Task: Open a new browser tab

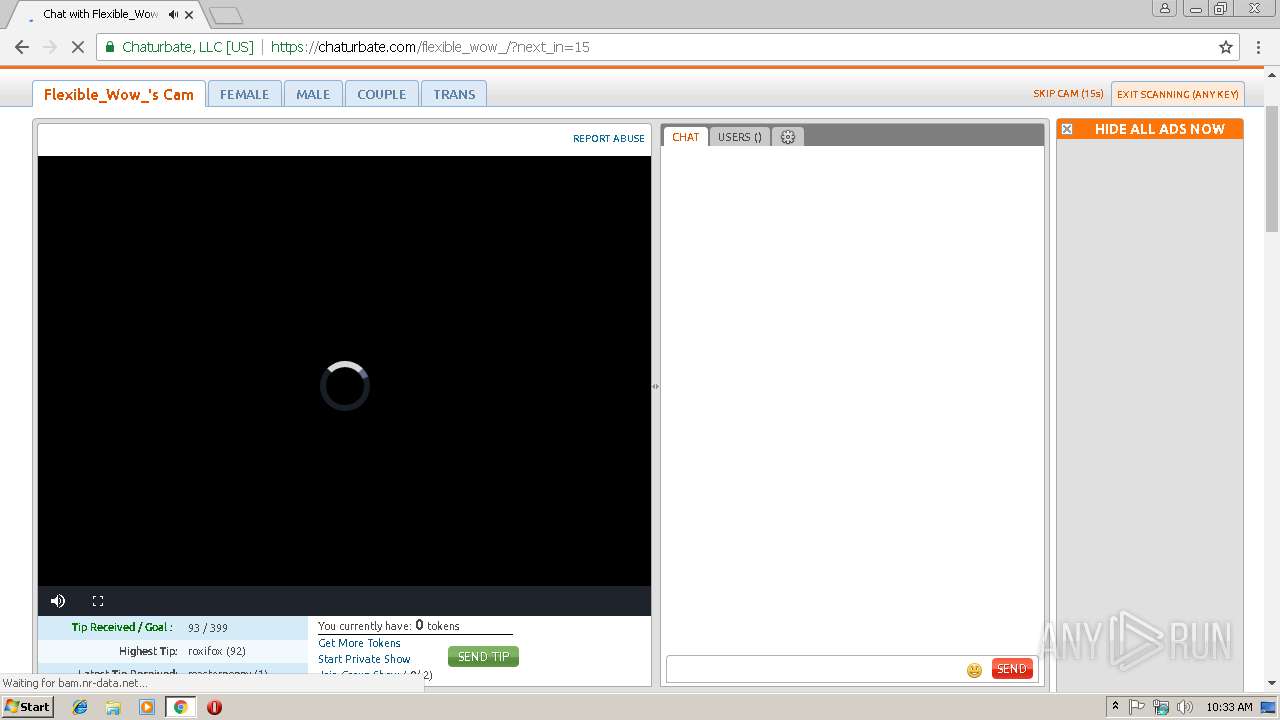Action: [226, 15]
